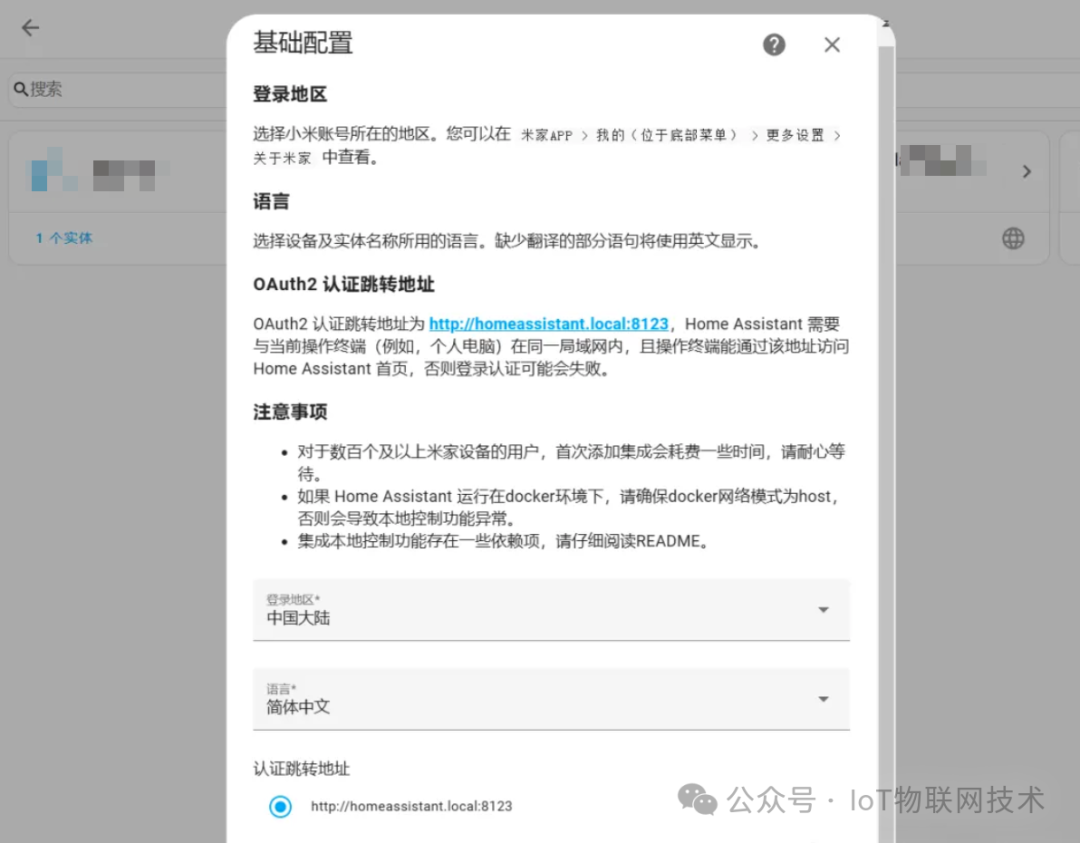Click the 简体中文 selected language value
The image size is (1080, 843).
tap(298, 707)
